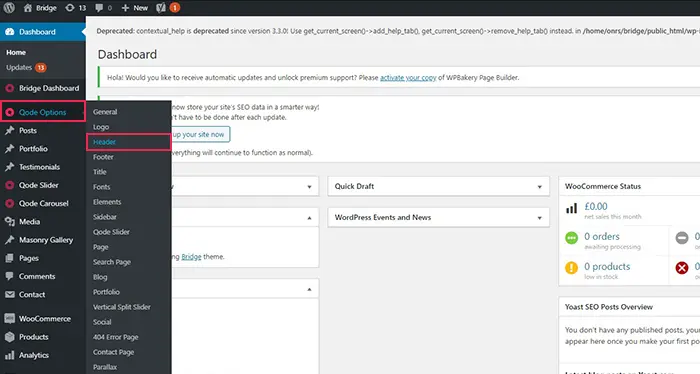Select 404 Error Page in submenu
700x374 pixels.
pyautogui.click(x=115, y=337)
